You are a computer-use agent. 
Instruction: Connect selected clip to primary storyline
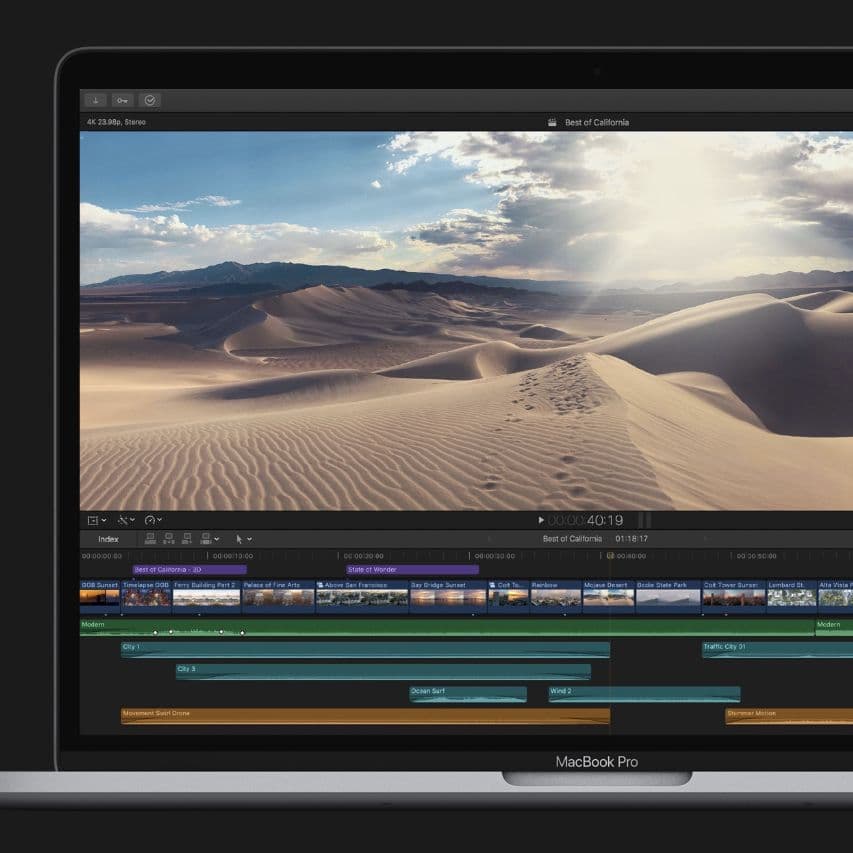coord(150,539)
